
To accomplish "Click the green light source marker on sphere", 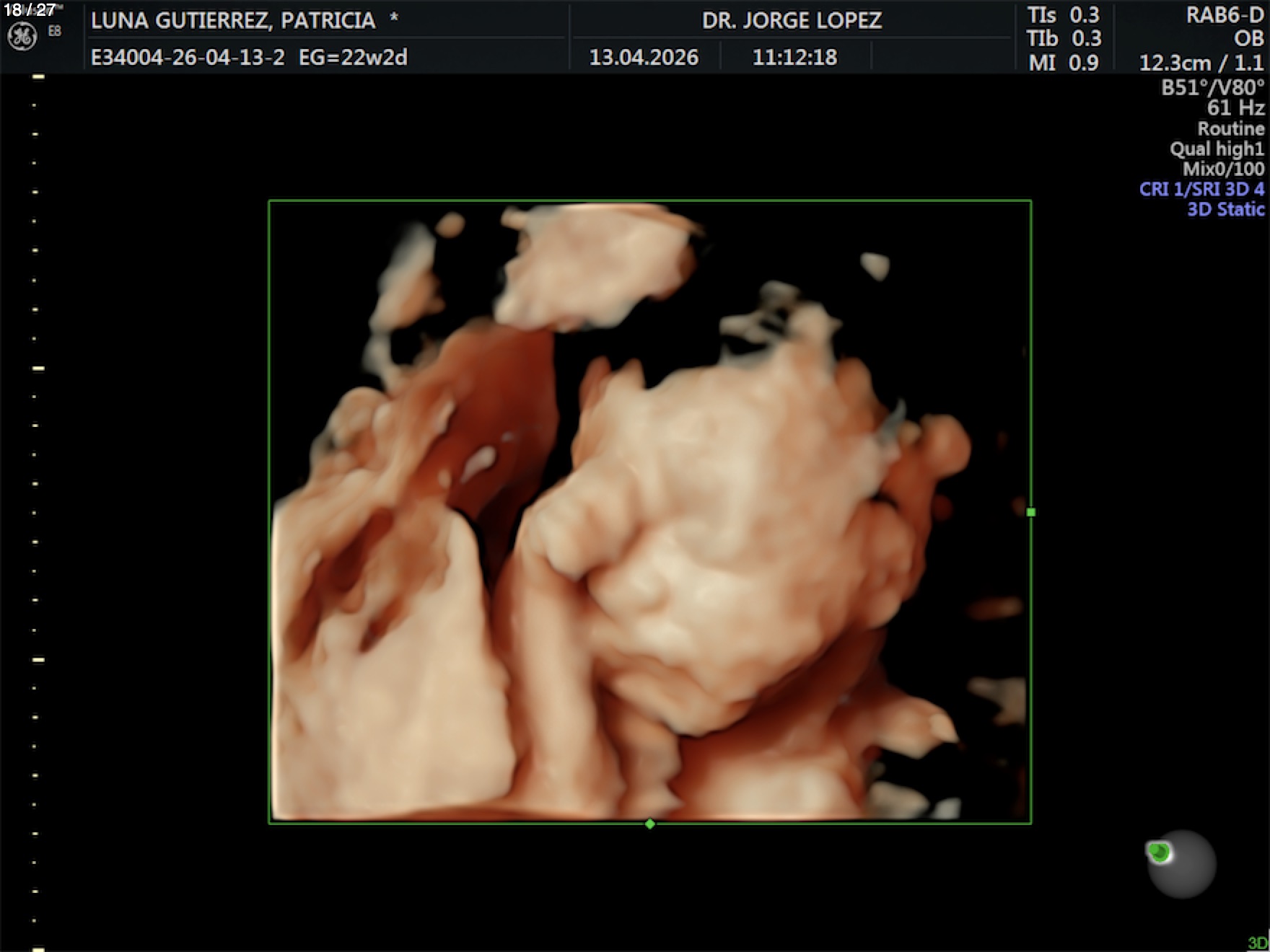I will (x=1160, y=852).
